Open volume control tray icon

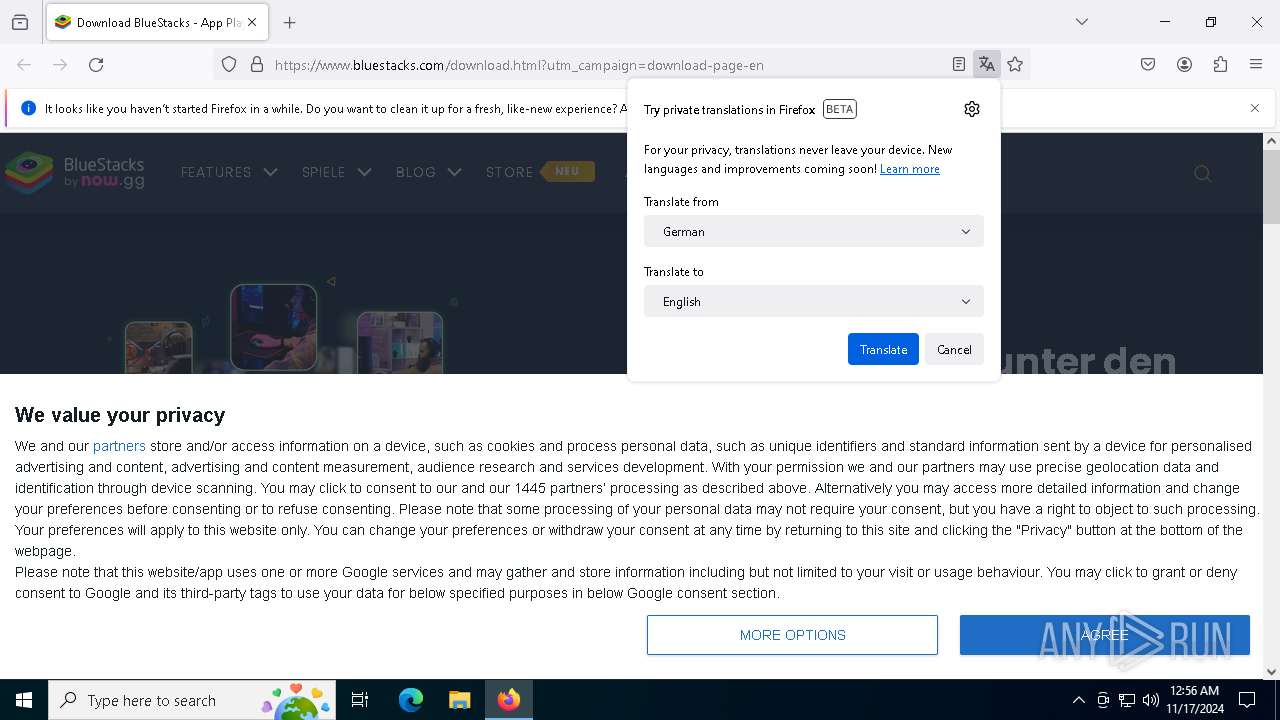(x=1151, y=700)
